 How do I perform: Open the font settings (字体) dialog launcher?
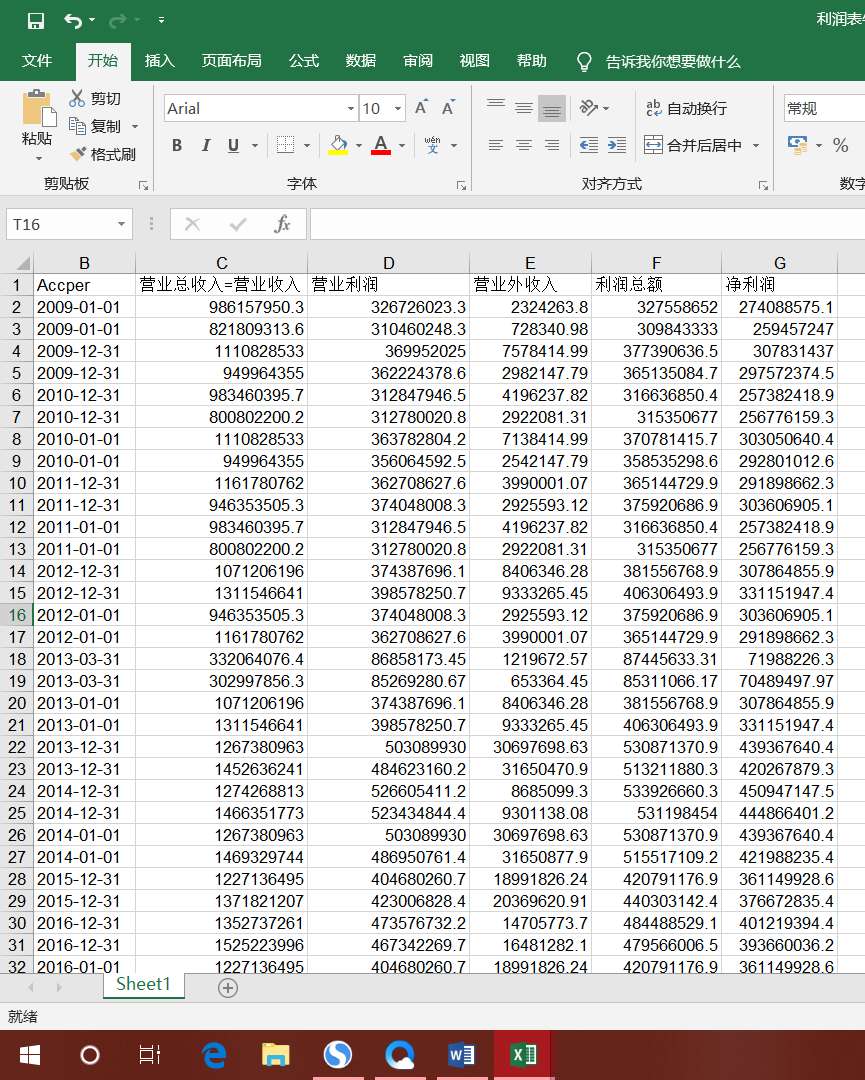(461, 185)
